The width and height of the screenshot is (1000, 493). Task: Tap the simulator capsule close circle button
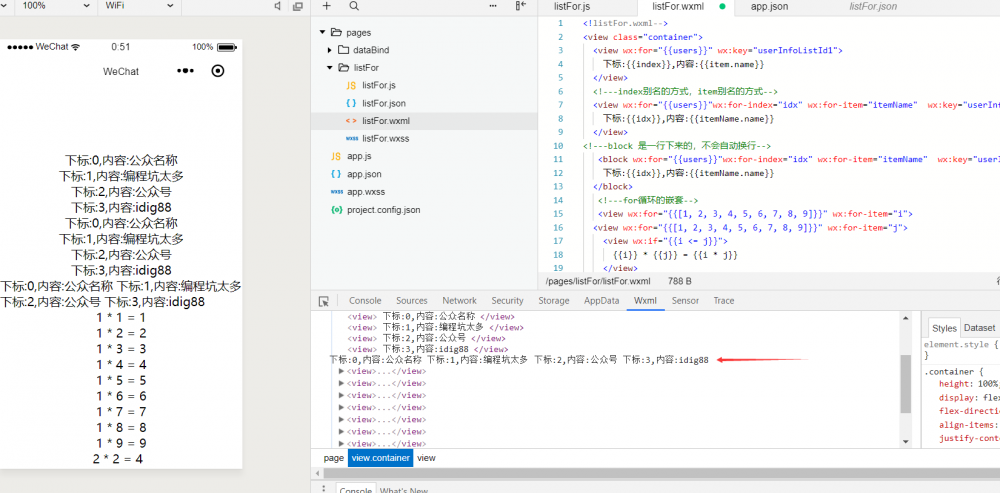218,71
